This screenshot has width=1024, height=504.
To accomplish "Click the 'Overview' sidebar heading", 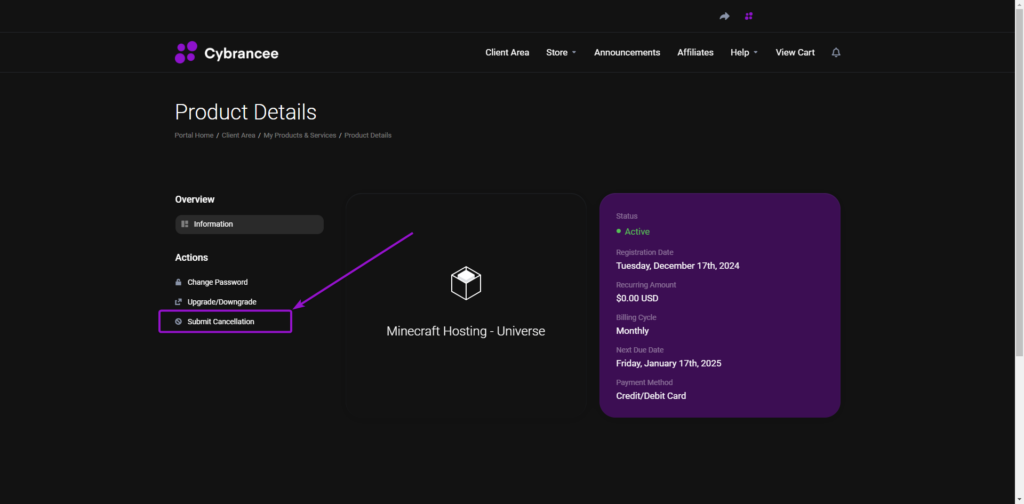I will pos(195,199).
